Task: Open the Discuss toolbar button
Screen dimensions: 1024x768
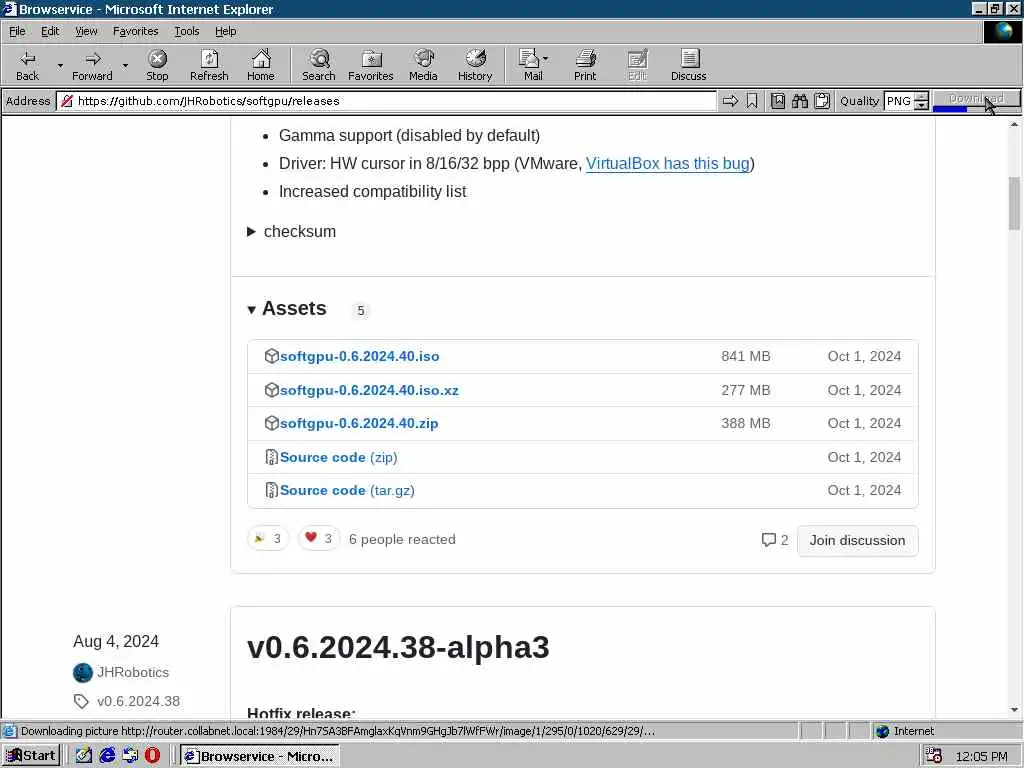Action: pos(688,65)
